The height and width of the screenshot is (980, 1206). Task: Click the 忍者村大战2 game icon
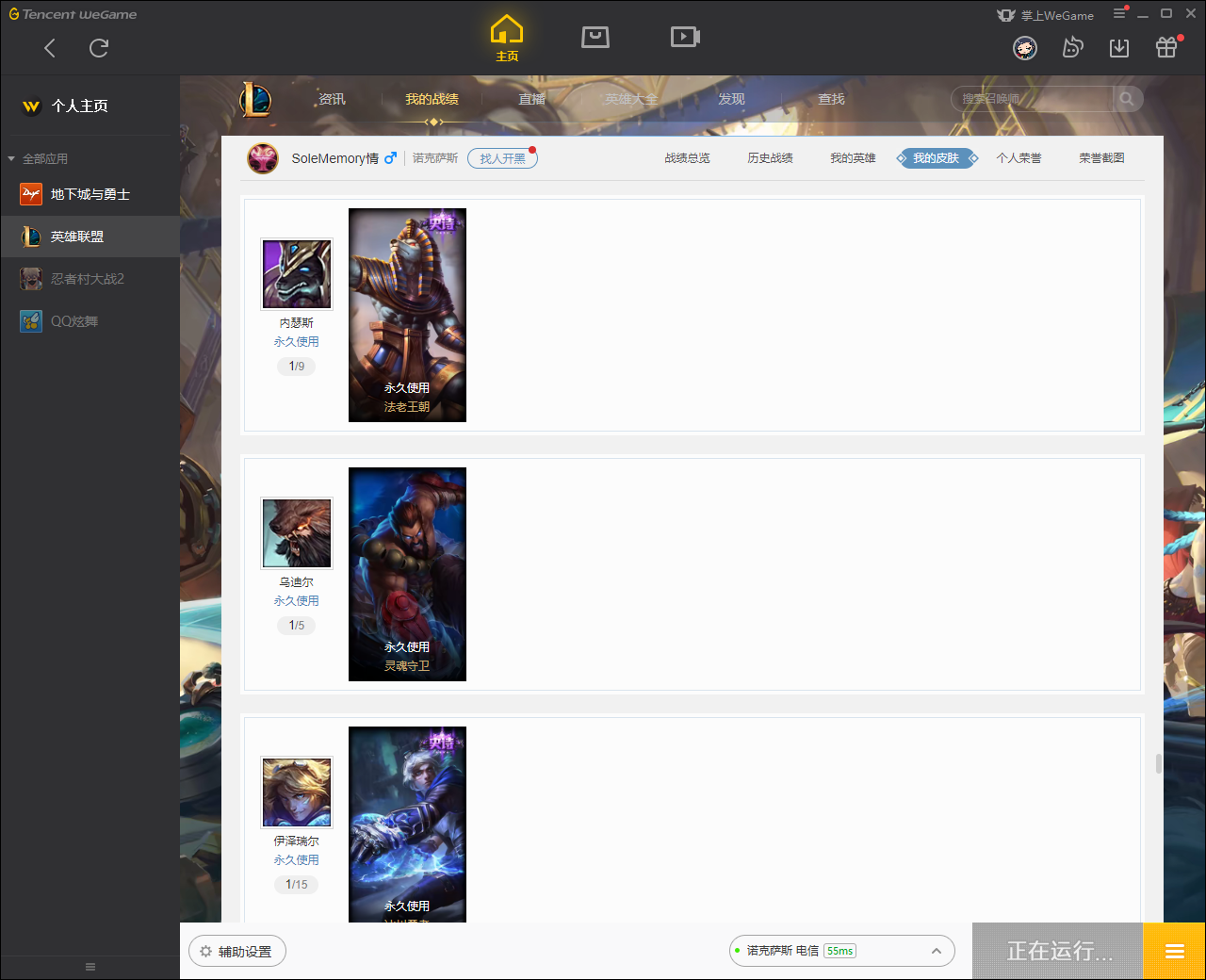pyautogui.click(x=31, y=279)
